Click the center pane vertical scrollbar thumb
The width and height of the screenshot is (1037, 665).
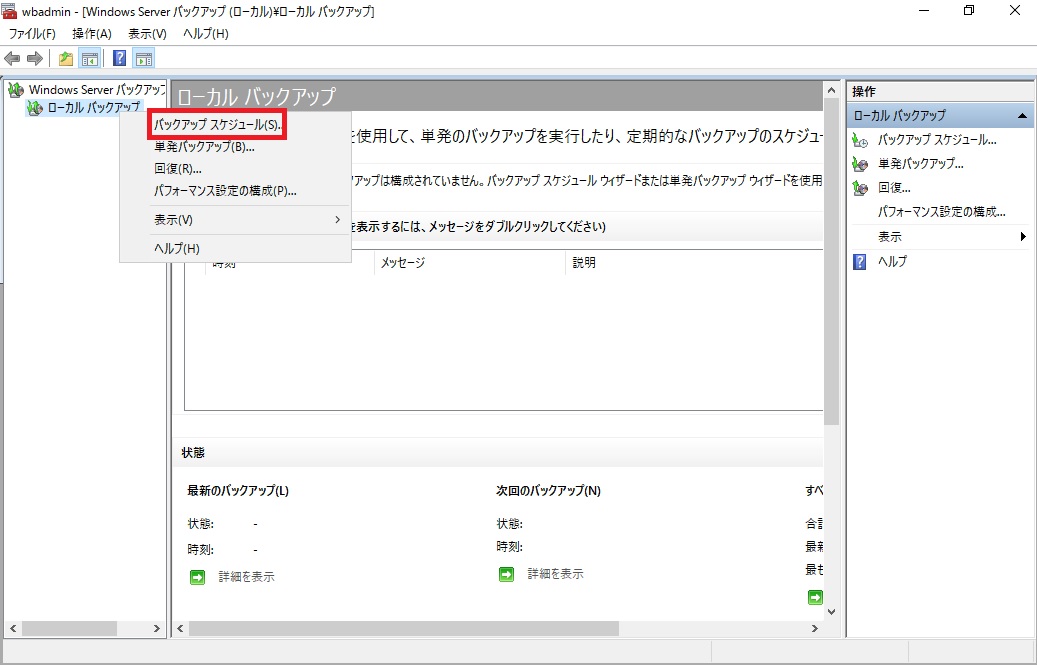point(831,260)
